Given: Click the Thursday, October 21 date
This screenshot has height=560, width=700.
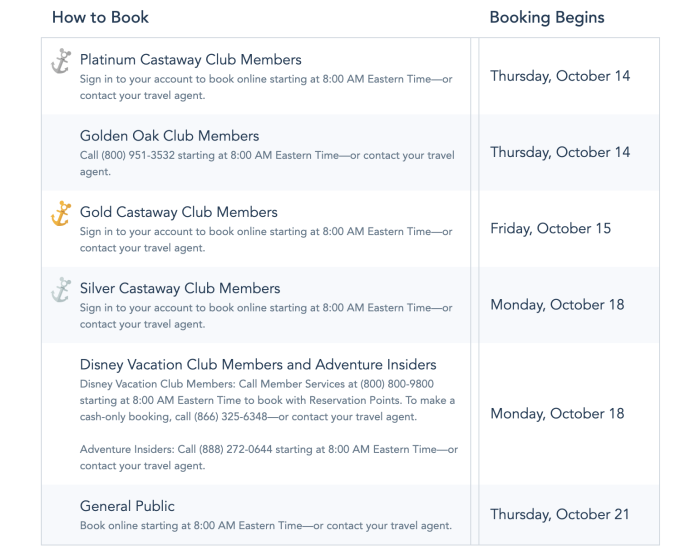Looking at the screenshot, I should [560, 515].
